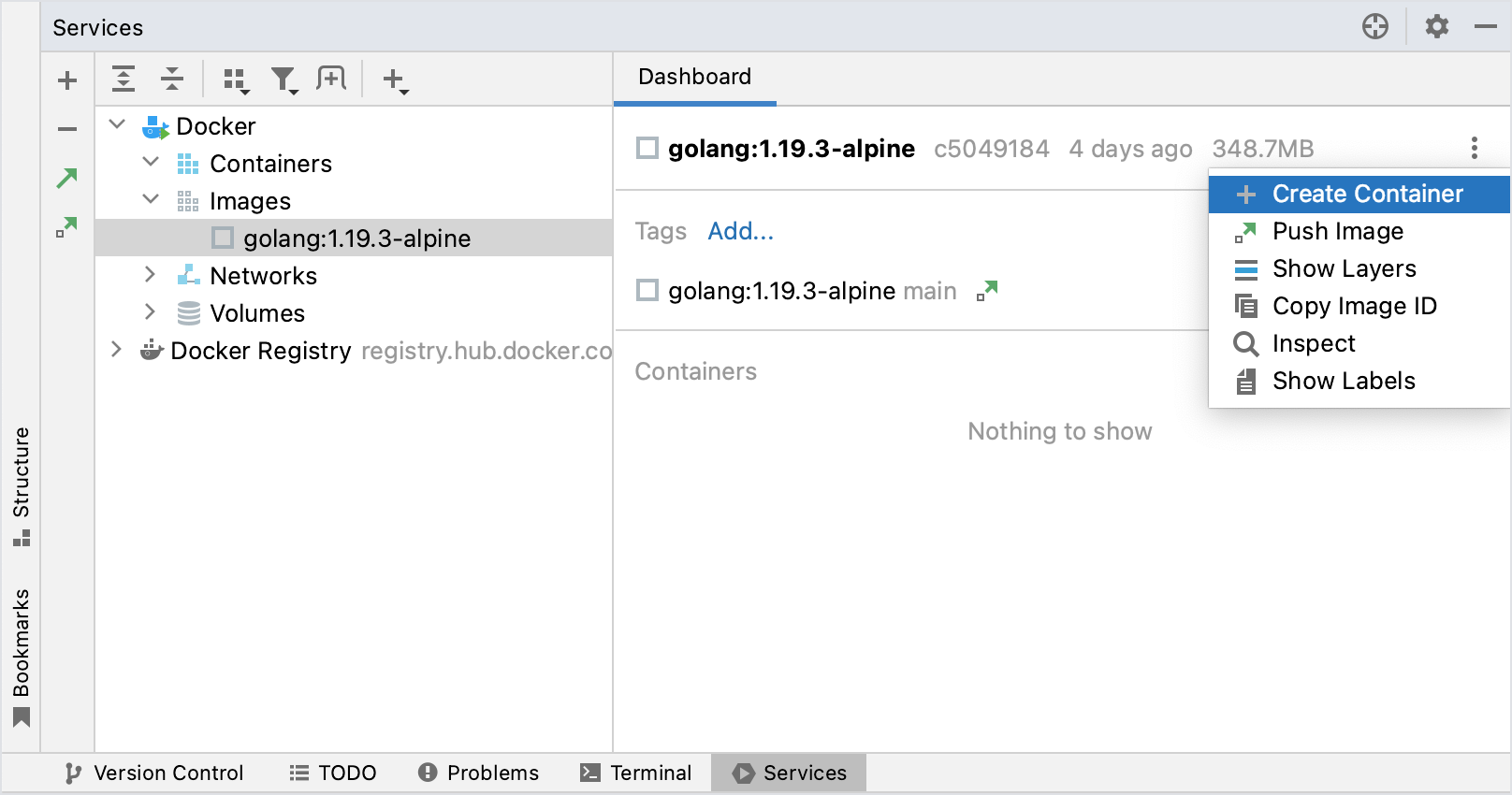Select Docker Registry in the tree

(260, 351)
